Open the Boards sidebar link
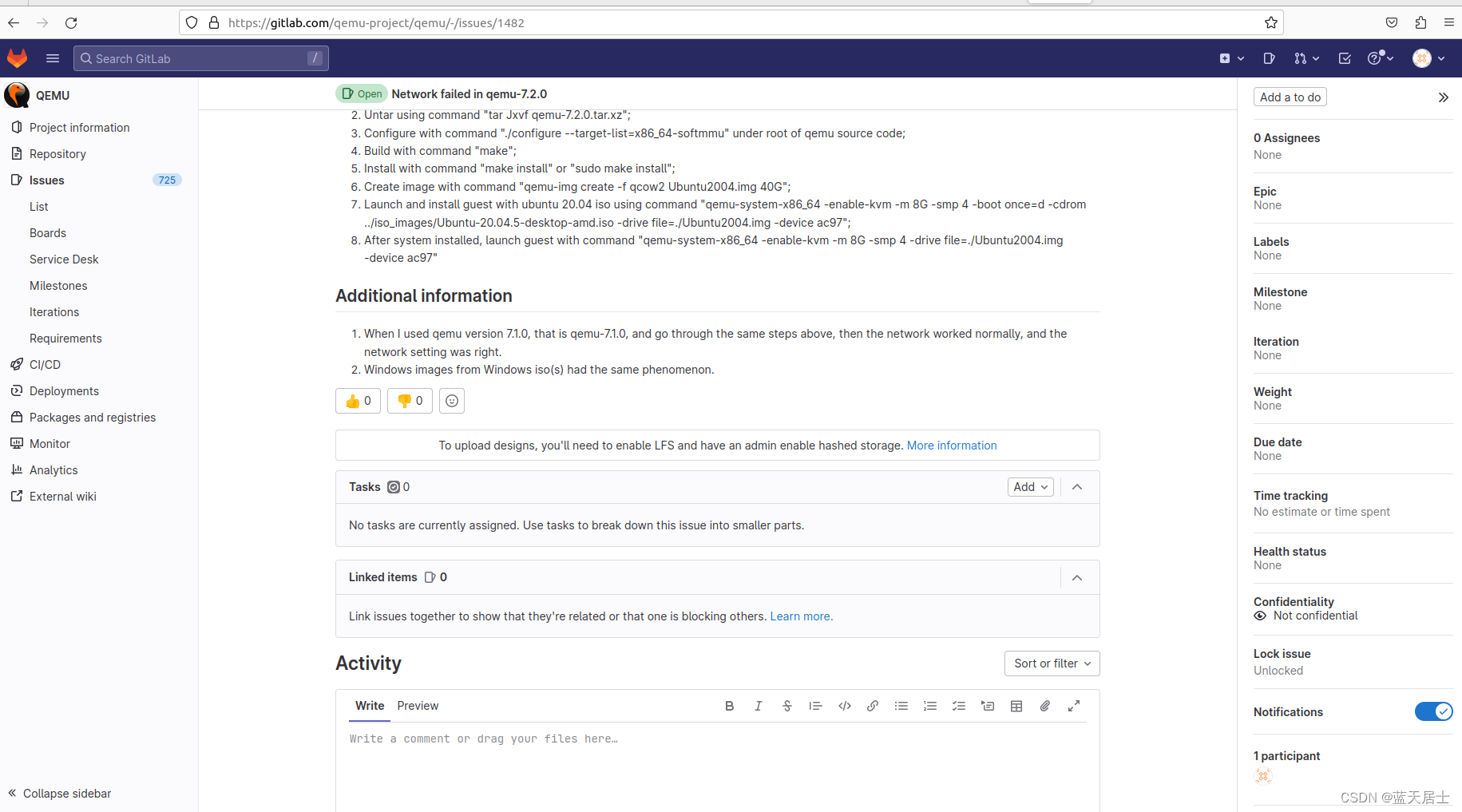 [48, 233]
